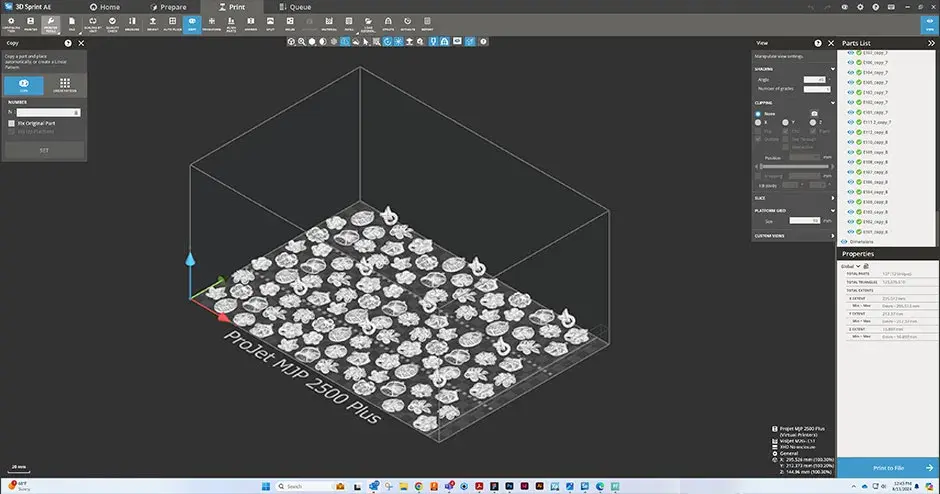
Task: Click the shading Angle input field
Action: coord(814,79)
